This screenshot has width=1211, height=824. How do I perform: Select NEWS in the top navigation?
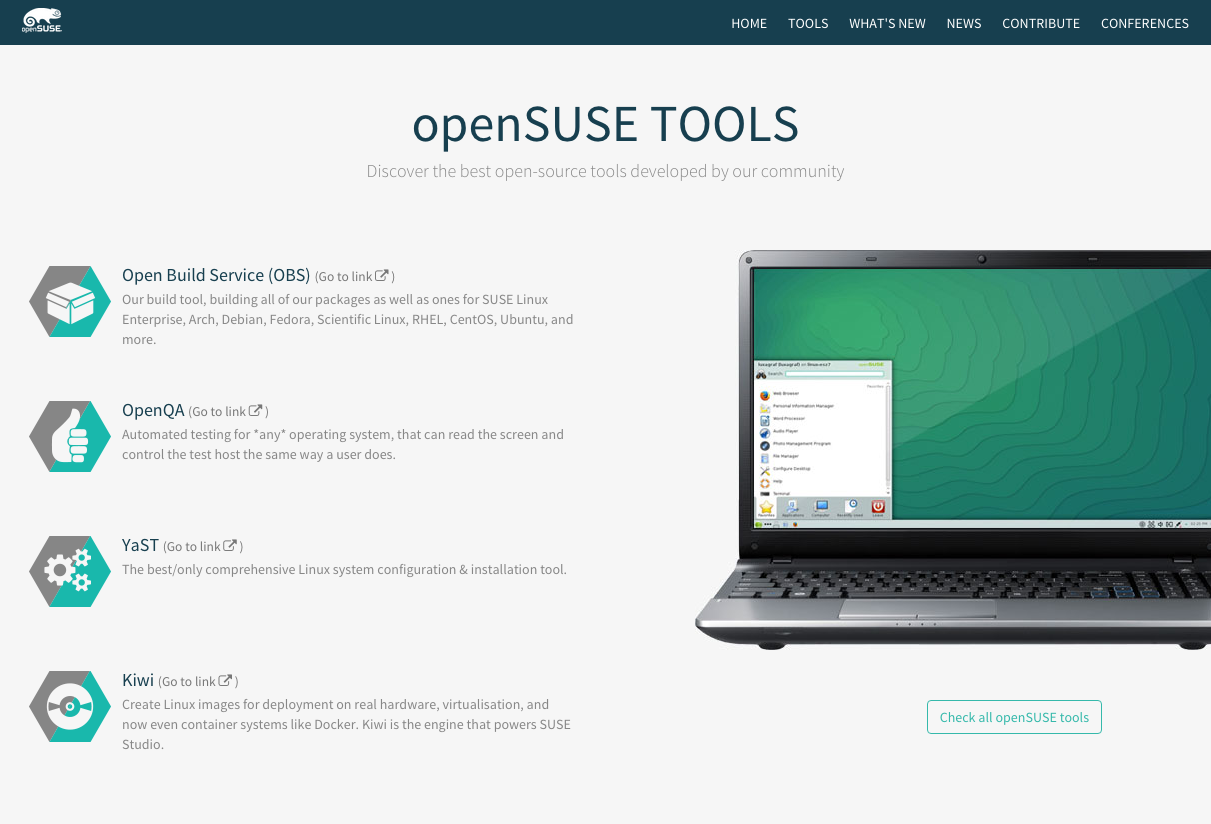point(964,23)
